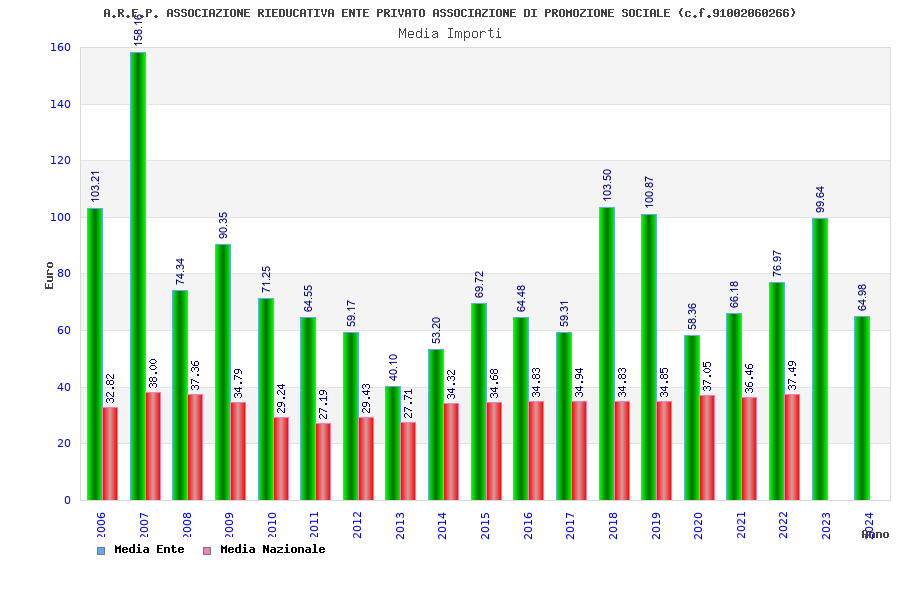Click the pink Media Nazionale legend swatch
Viewport: 900px width, 600px height.
click(207, 551)
